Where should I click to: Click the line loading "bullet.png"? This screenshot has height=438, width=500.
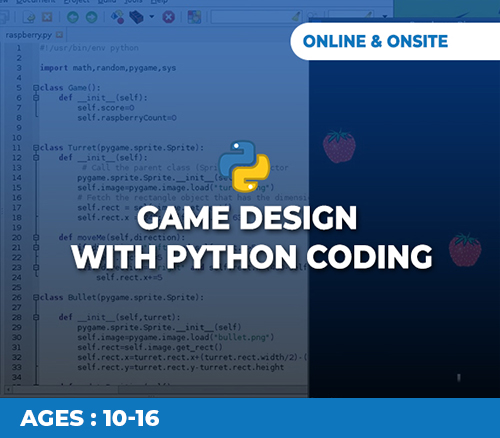click(176, 337)
